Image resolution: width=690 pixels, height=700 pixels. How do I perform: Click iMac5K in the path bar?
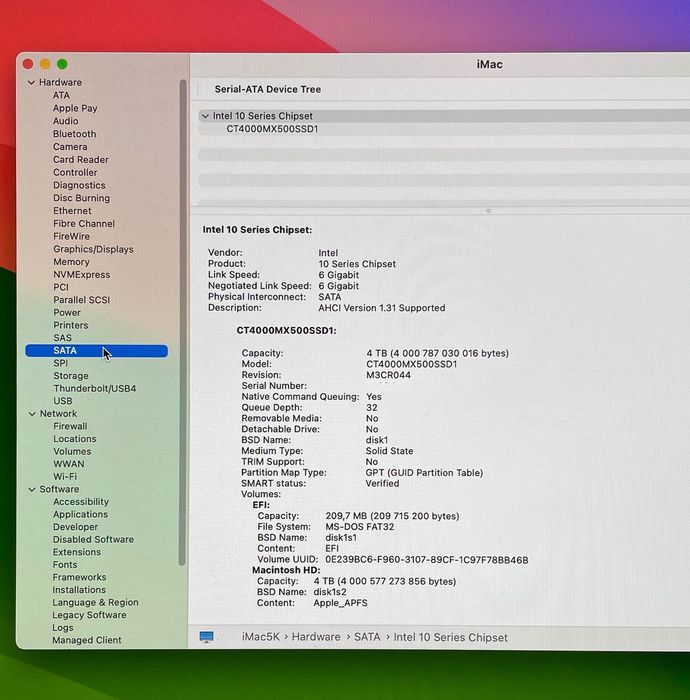pyautogui.click(x=261, y=637)
